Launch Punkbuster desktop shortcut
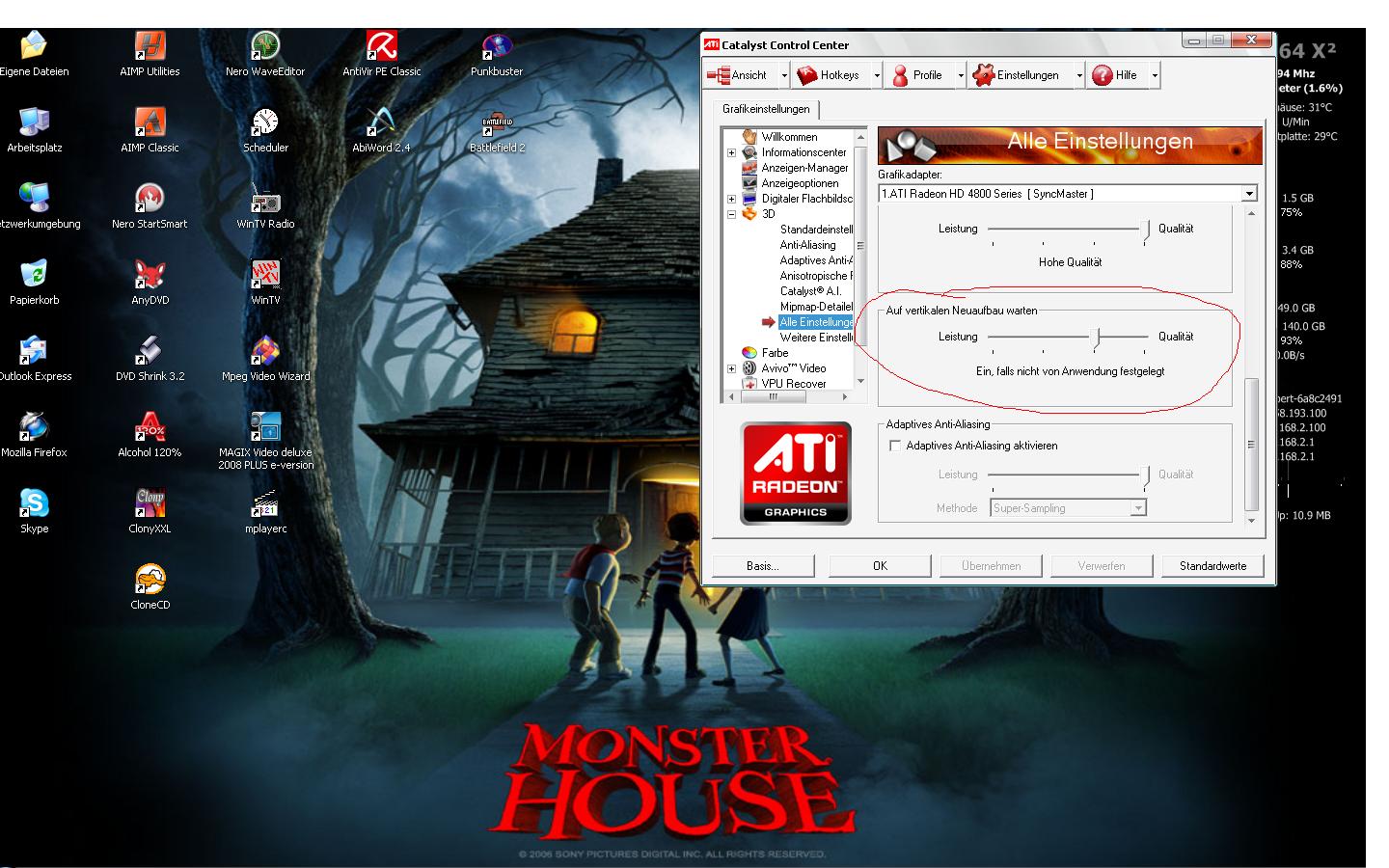1389x868 pixels. pyautogui.click(x=497, y=45)
